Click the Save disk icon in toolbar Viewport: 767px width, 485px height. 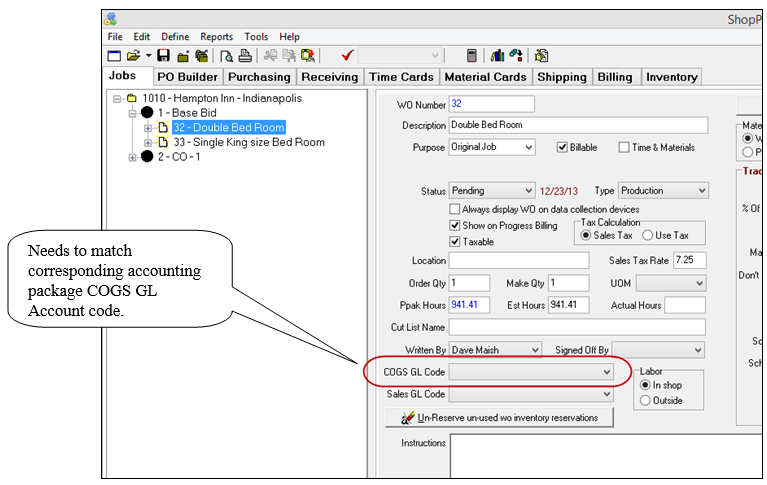164,56
